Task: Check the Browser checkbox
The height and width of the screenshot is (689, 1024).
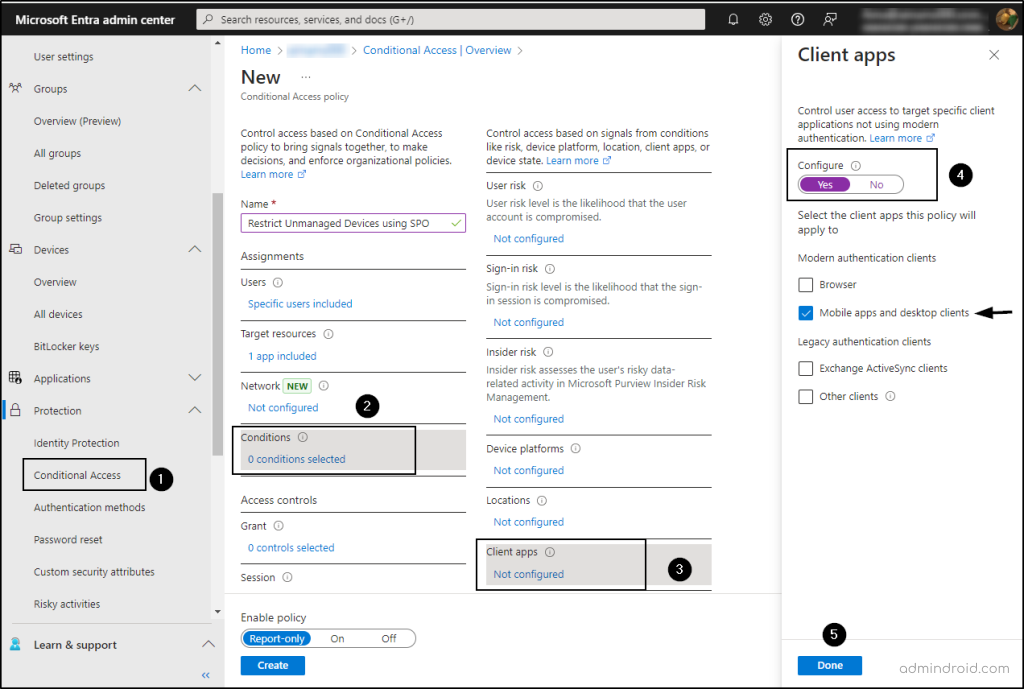Action: point(806,285)
